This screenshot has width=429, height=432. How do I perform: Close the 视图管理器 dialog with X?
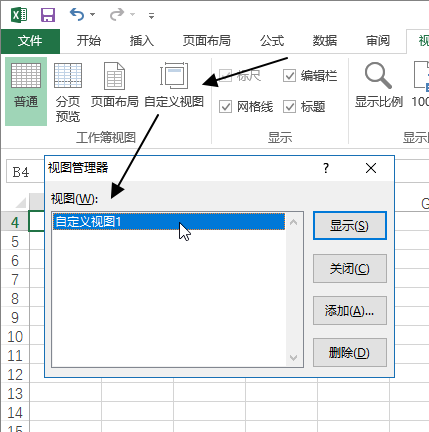coord(371,168)
